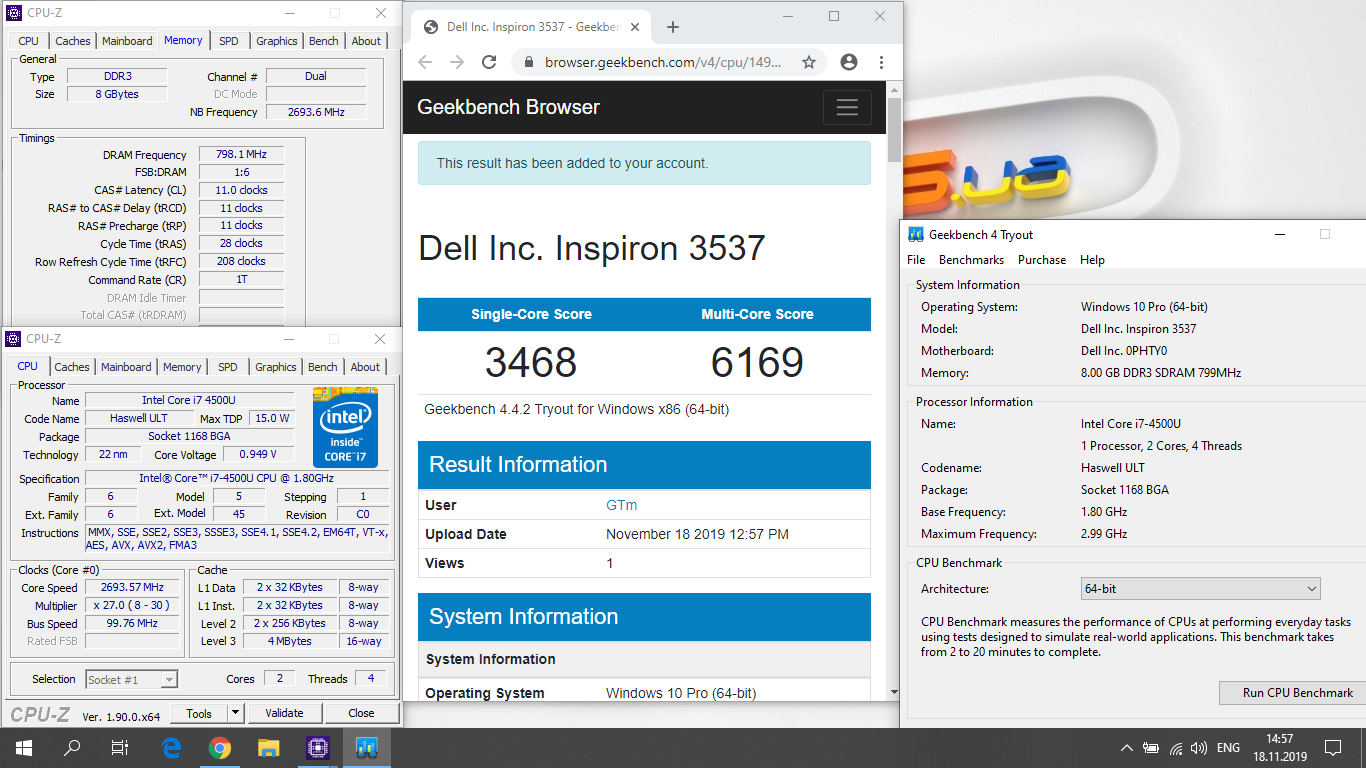This screenshot has width=1366, height=768.
Task: Open Bench tab in upper CPU-Z window
Action: (324, 41)
